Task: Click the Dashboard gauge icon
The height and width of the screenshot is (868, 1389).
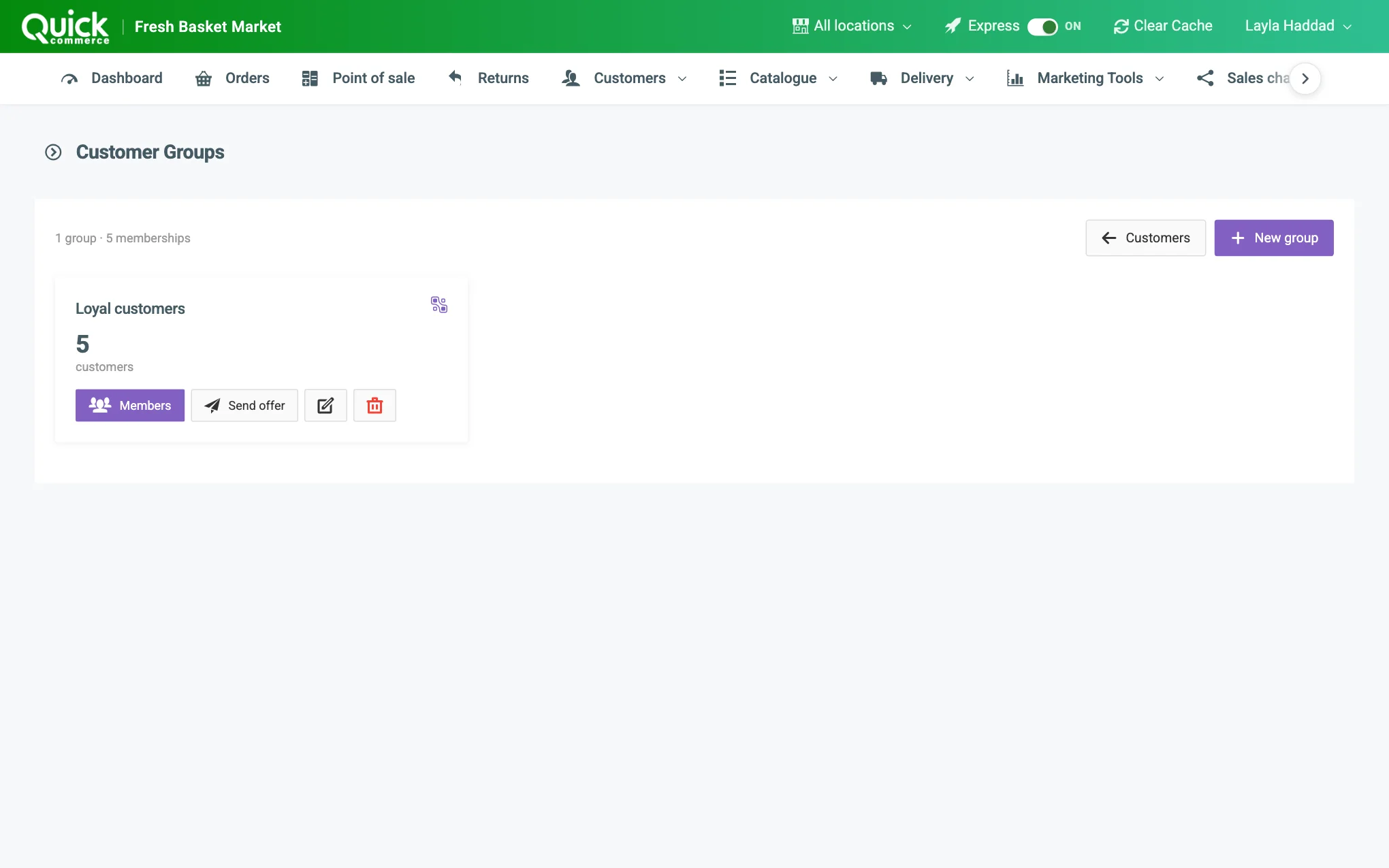Action: click(69, 79)
